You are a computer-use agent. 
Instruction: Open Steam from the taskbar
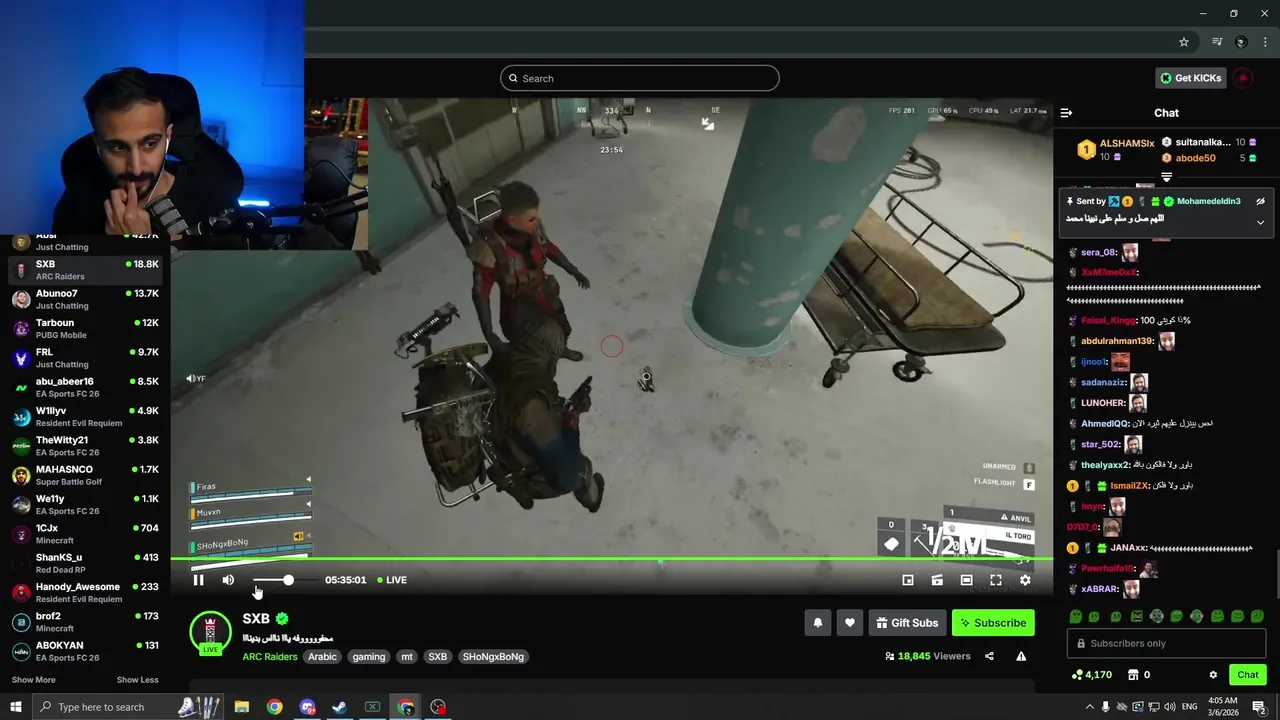tap(339, 707)
